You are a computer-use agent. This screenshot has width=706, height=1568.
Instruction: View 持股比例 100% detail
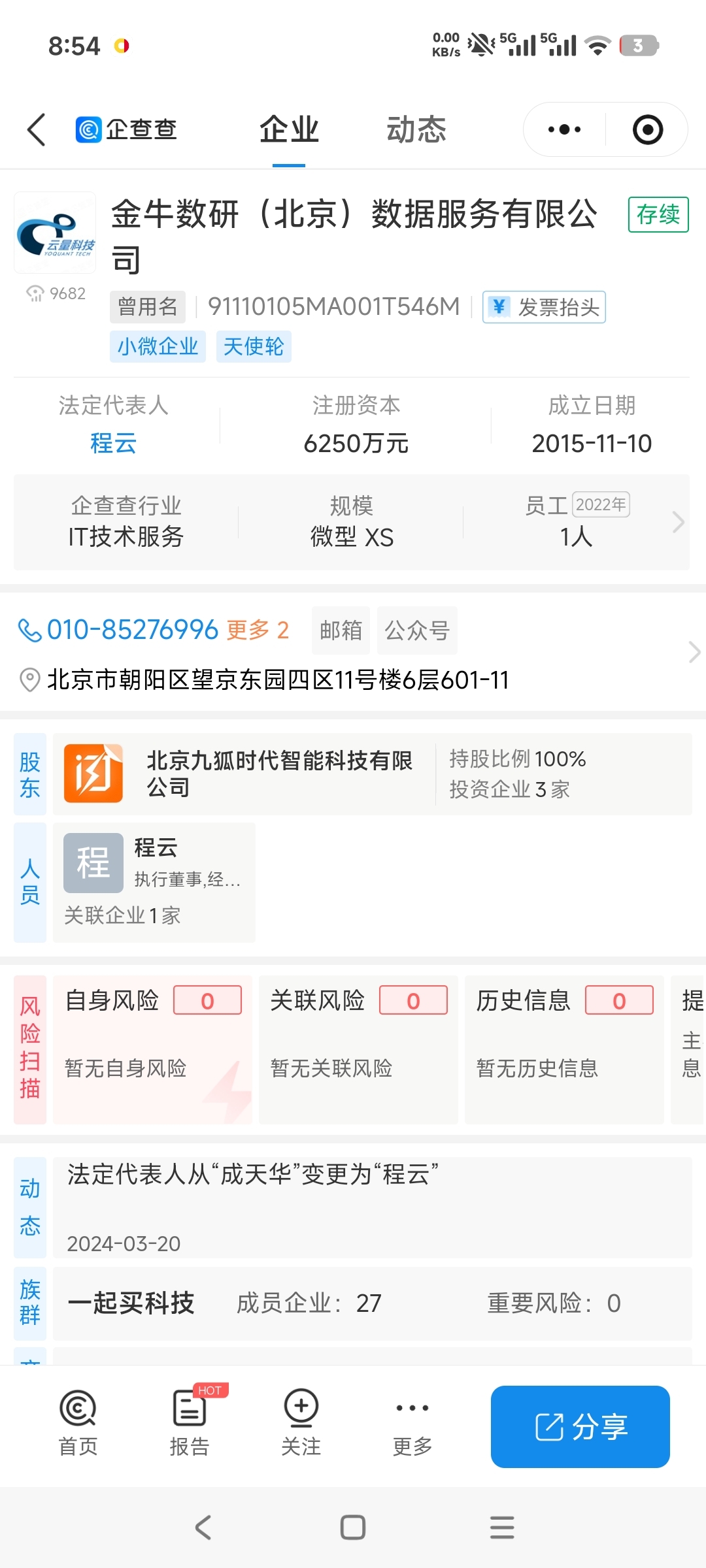coord(517,759)
